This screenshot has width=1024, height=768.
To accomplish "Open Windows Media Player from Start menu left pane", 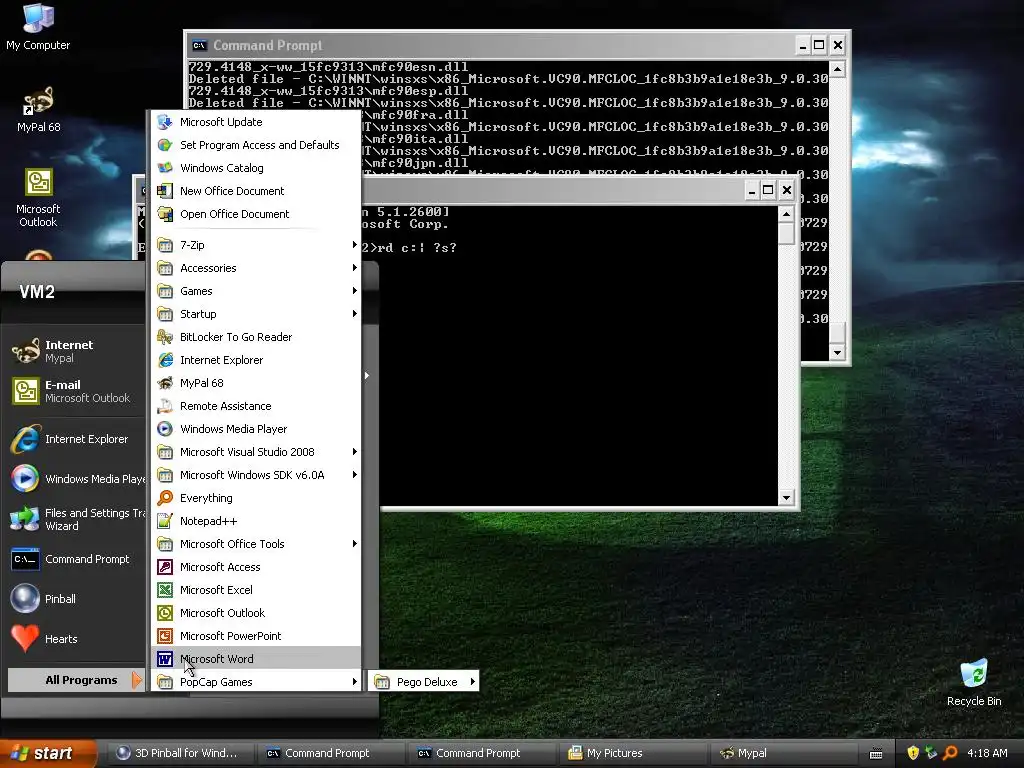I will point(77,479).
